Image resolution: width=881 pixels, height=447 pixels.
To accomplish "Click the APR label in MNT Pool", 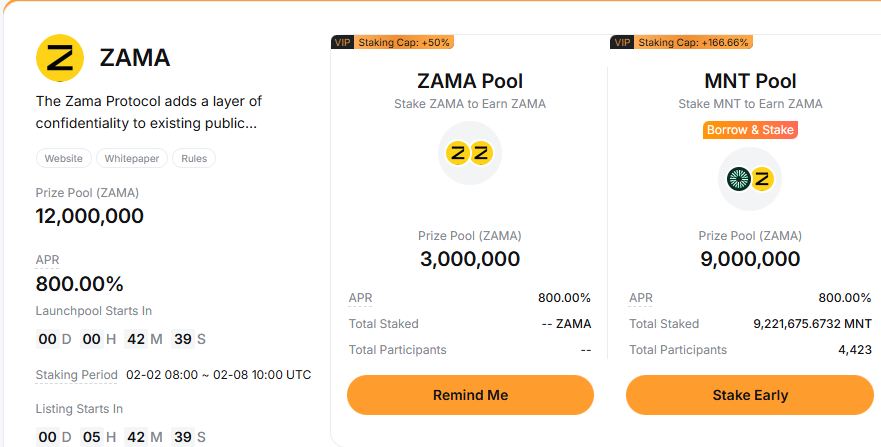I will [x=641, y=298].
